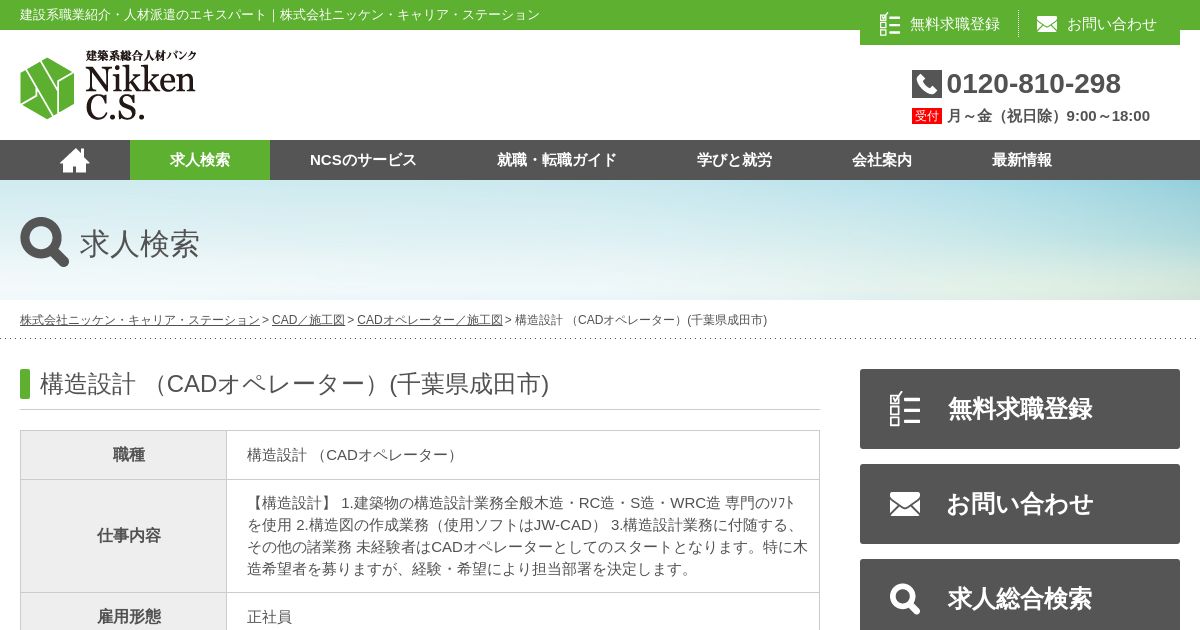Click checklist icon beside top 無料求職登録
Image resolution: width=1200 pixels, height=630 pixels.
pyautogui.click(x=890, y=24)
